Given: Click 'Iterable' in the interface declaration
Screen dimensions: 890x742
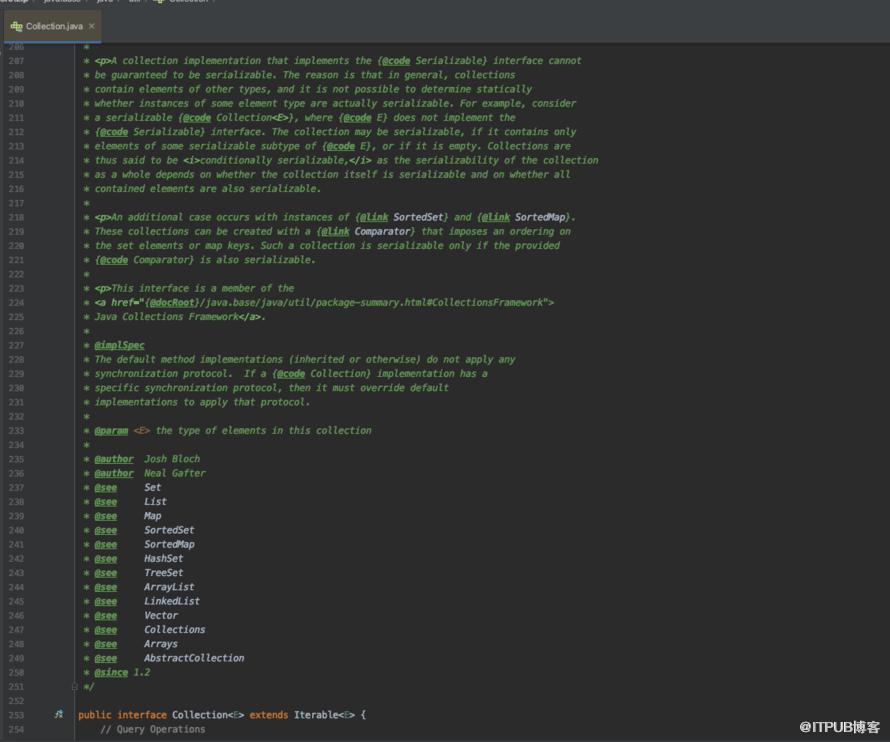Looking at the screenshot, I should click(x=316, y=715).
